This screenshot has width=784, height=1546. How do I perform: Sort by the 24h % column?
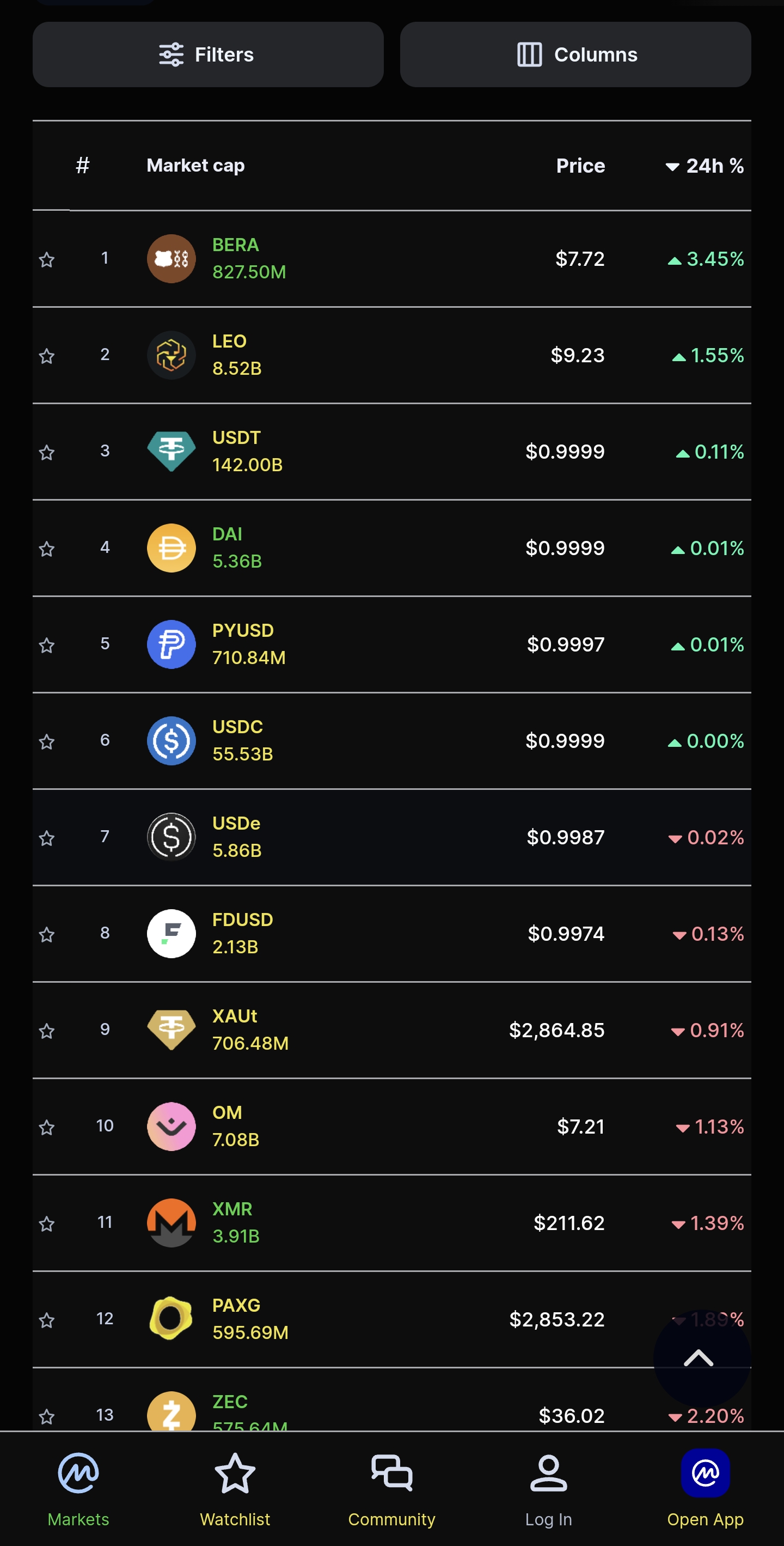click(706, 166)
